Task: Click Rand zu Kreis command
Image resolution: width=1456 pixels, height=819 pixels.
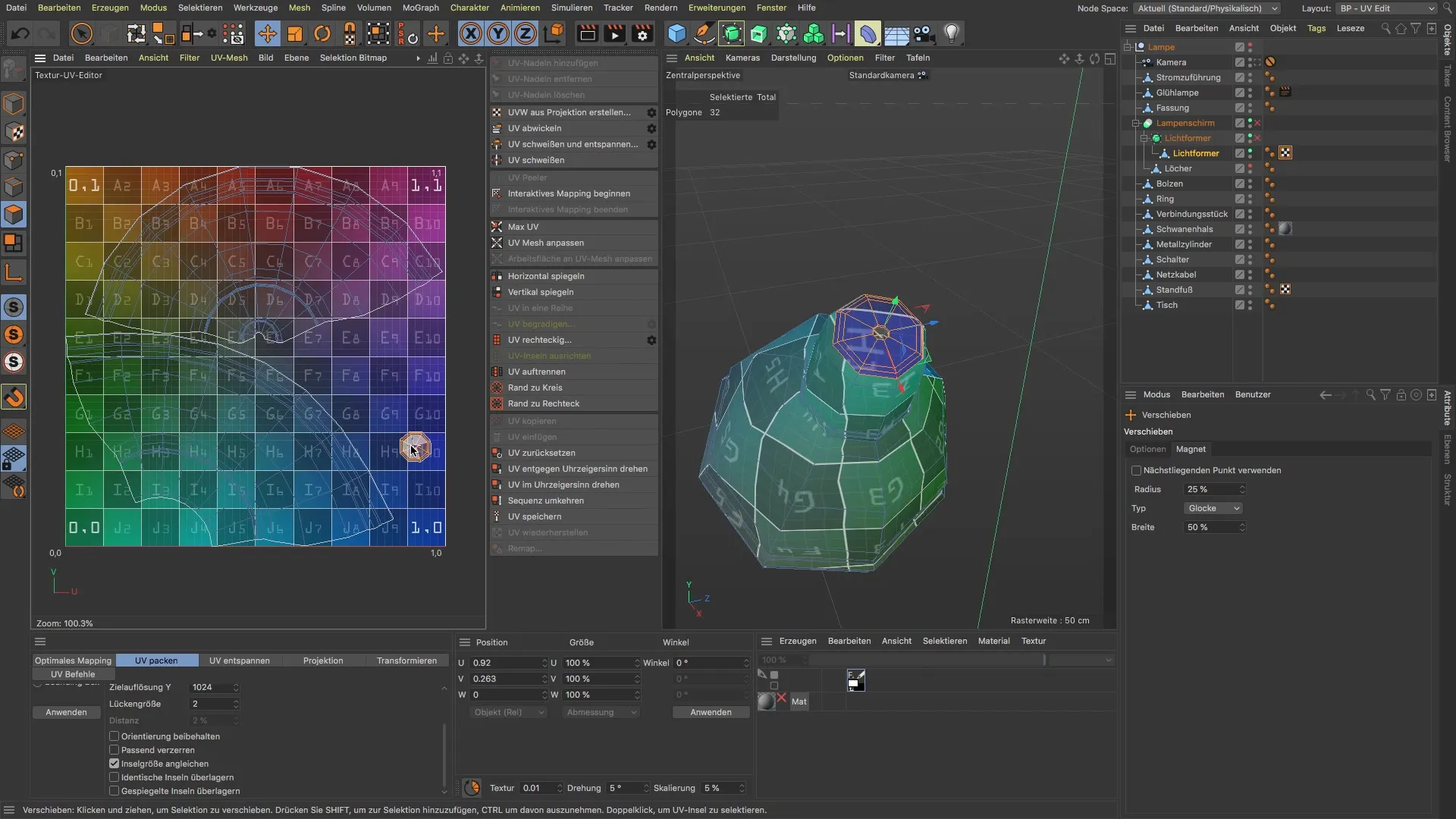Action: [x=574, y=388]
